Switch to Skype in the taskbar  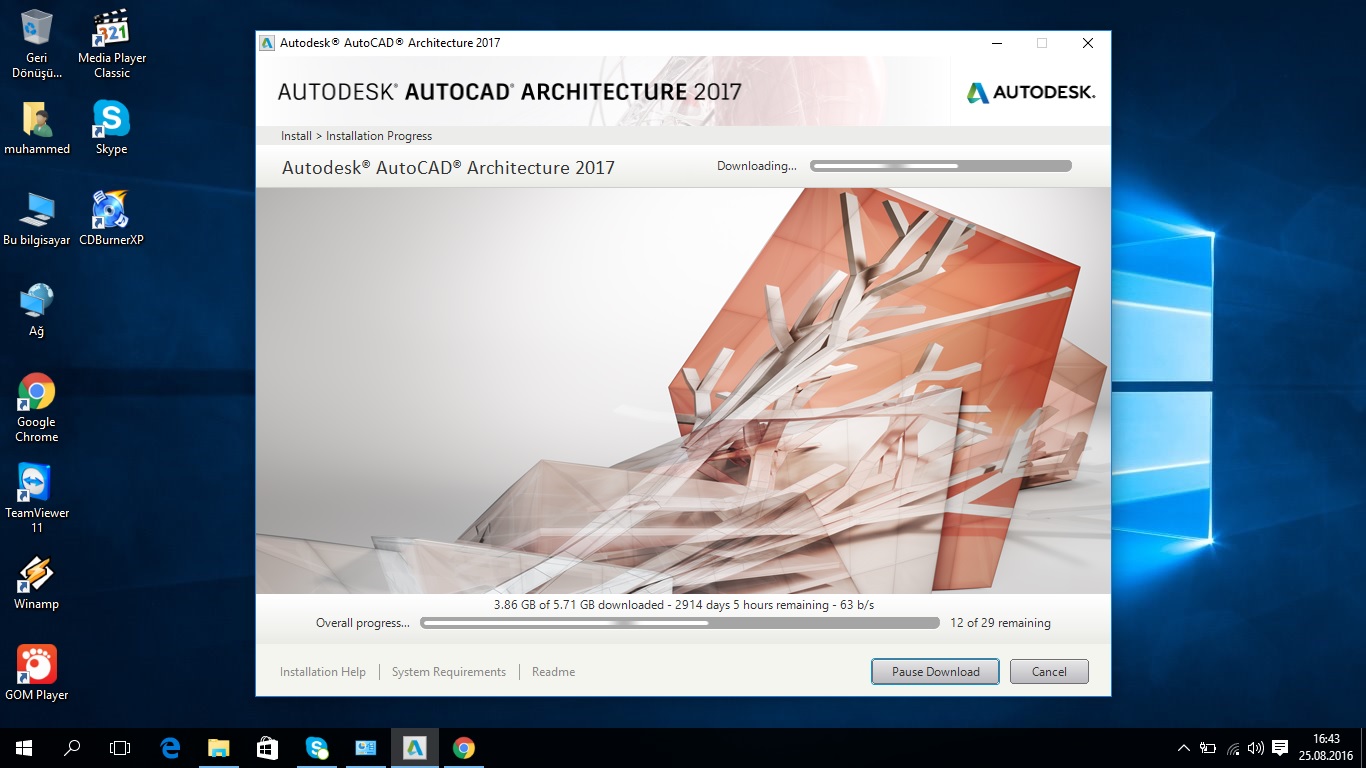(317, 748)
